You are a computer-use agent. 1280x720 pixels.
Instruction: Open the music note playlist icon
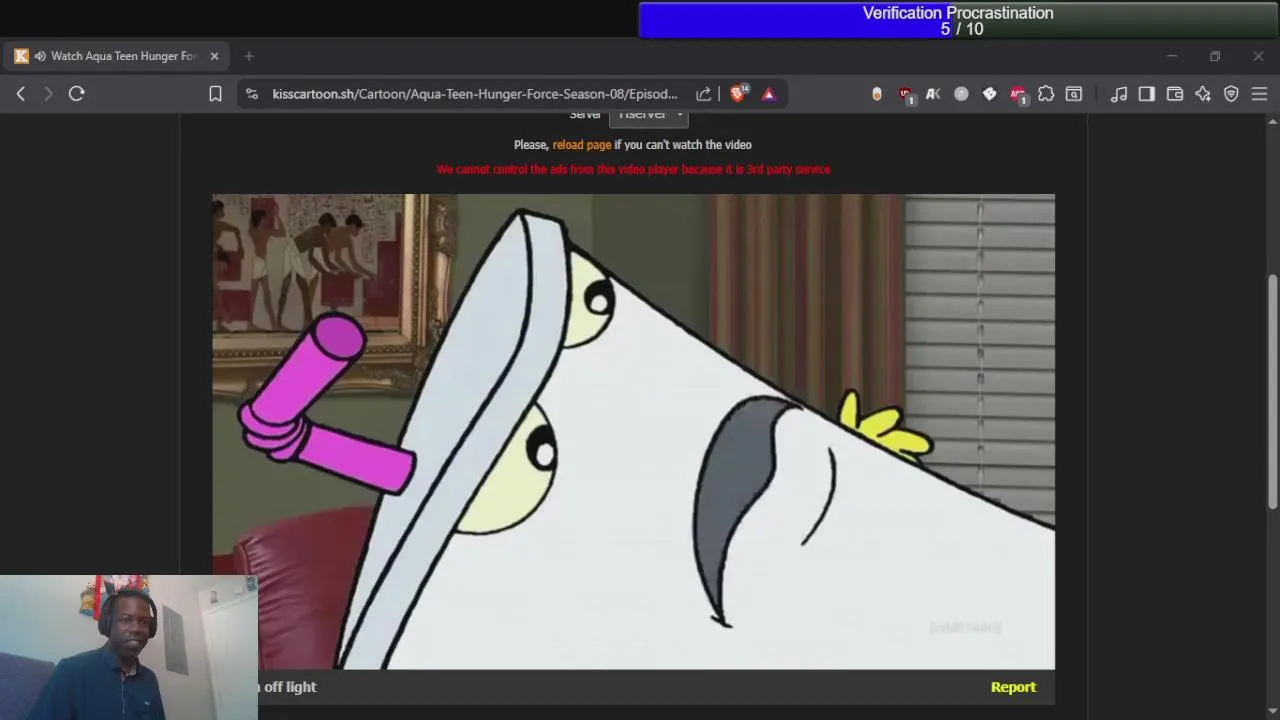click(1119, 94)
